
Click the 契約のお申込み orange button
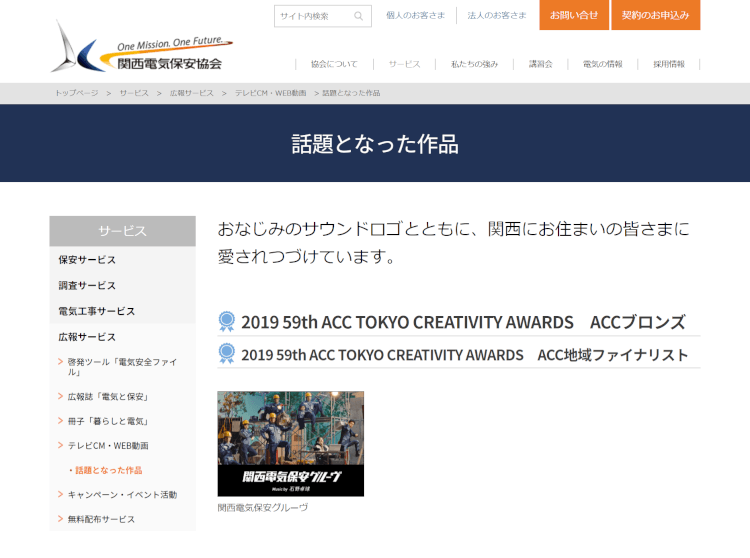point(655,15)
